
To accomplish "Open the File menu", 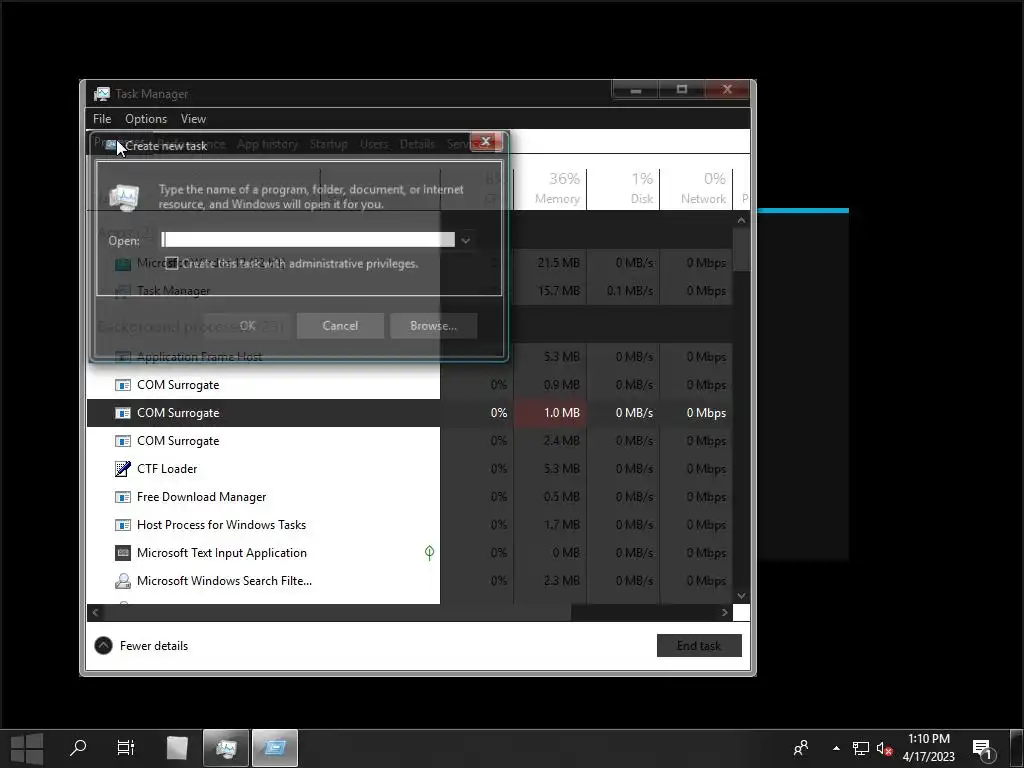I will [102, 119].
